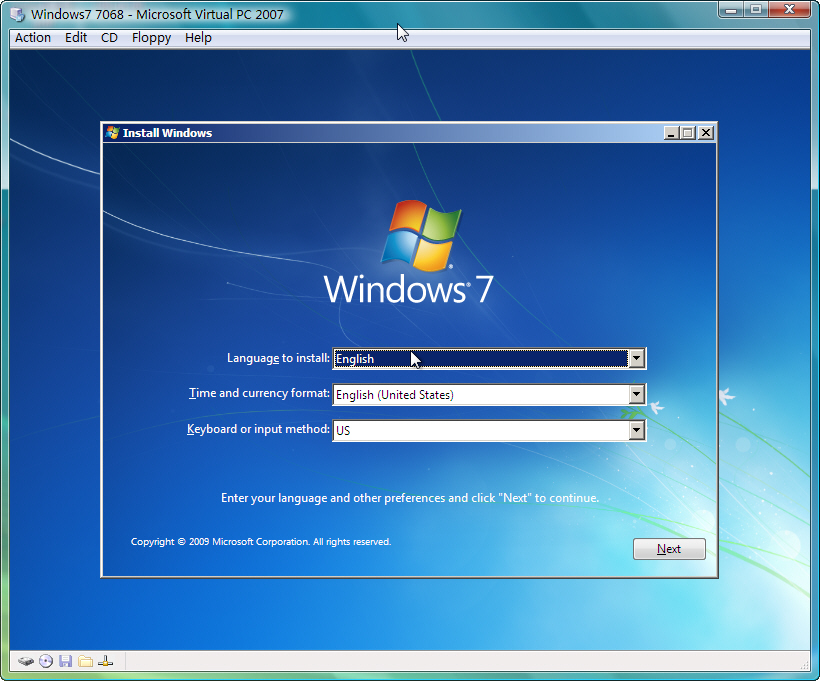Click the "Windows7 7068 - Microsoft Virtual PC 2007" title
820x681 pixels.
pyautogui.click(x=157, y=14)
